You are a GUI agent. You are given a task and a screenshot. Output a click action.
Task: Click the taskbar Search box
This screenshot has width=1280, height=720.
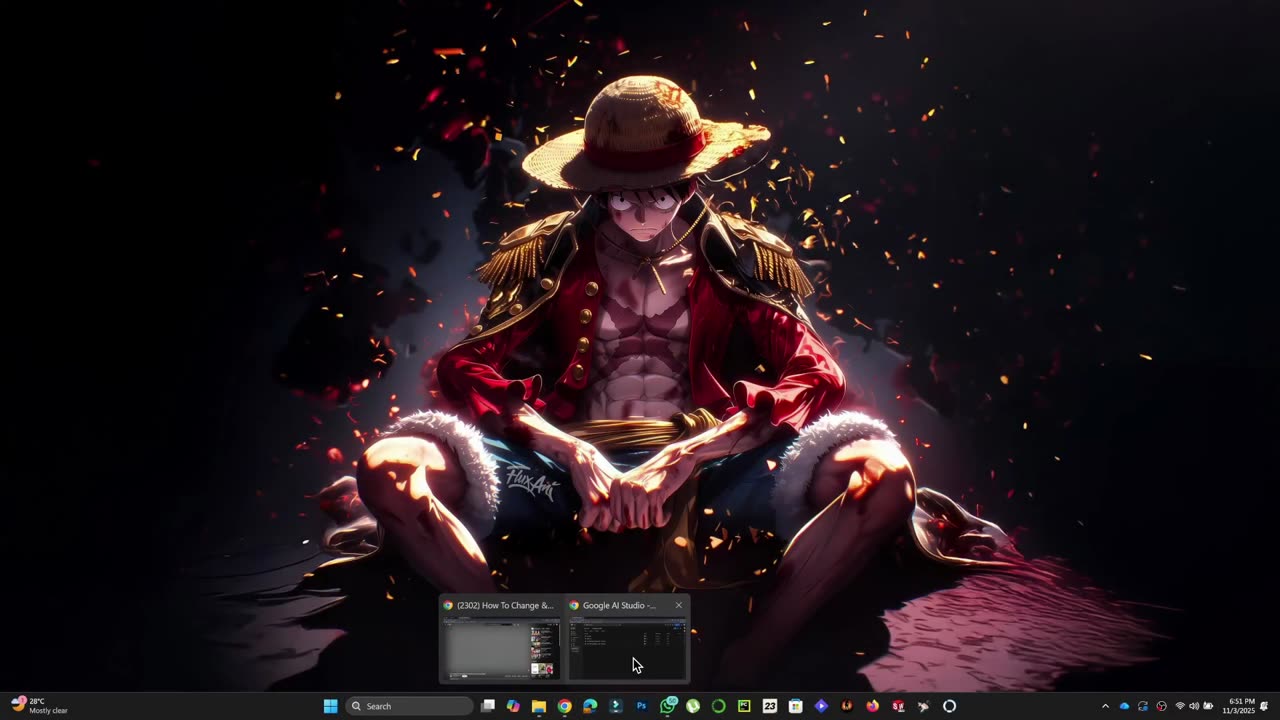click(x=408, y=706)
